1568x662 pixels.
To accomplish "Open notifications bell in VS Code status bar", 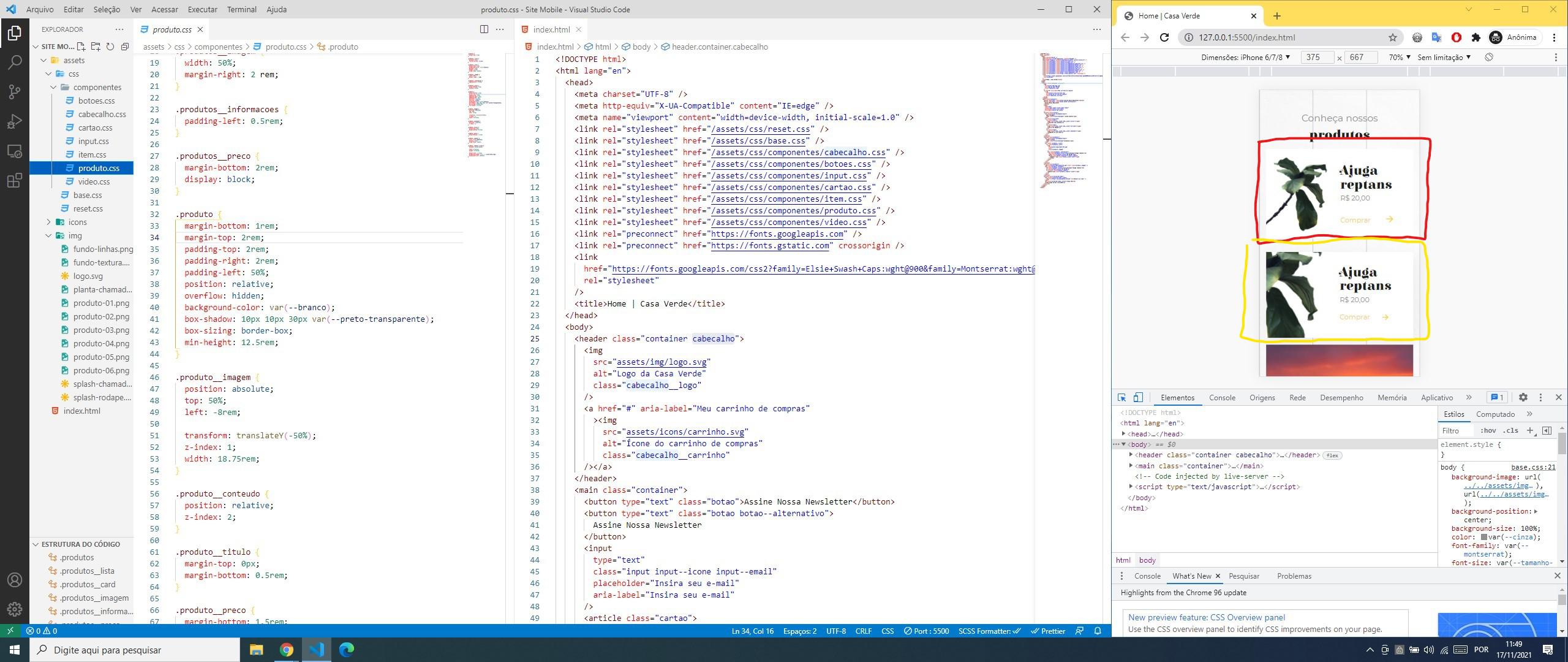I will pyautogui.click(x=1098, y=631).
